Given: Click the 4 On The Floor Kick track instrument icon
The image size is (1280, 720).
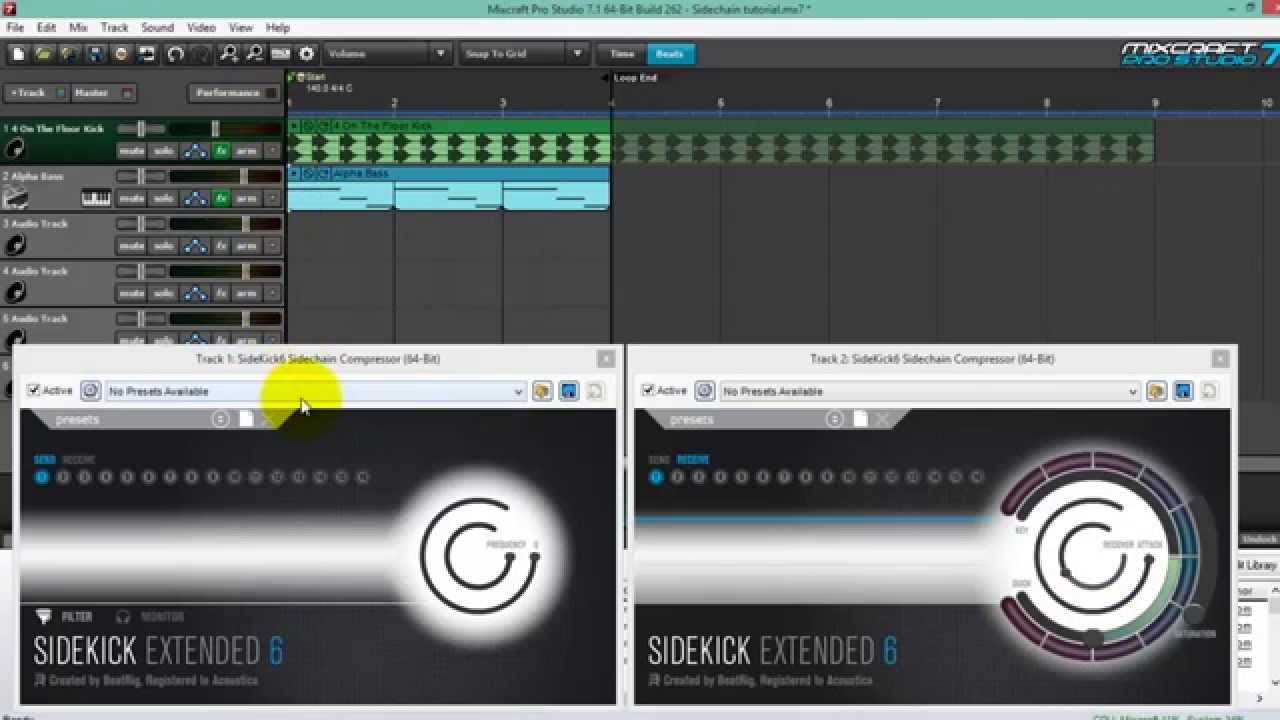Looking at the screenshot, I should coord(14,150).
